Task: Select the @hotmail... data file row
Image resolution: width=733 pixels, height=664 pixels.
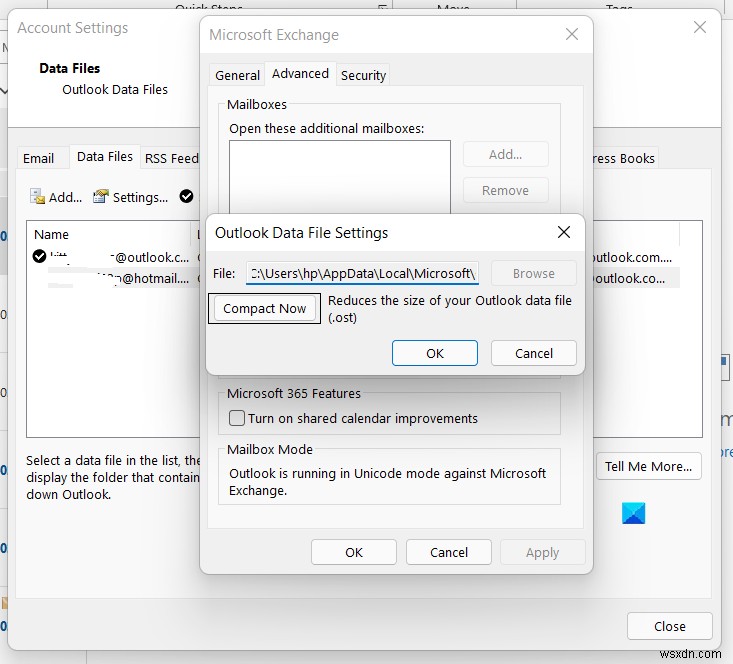Action: coord(112,278)
